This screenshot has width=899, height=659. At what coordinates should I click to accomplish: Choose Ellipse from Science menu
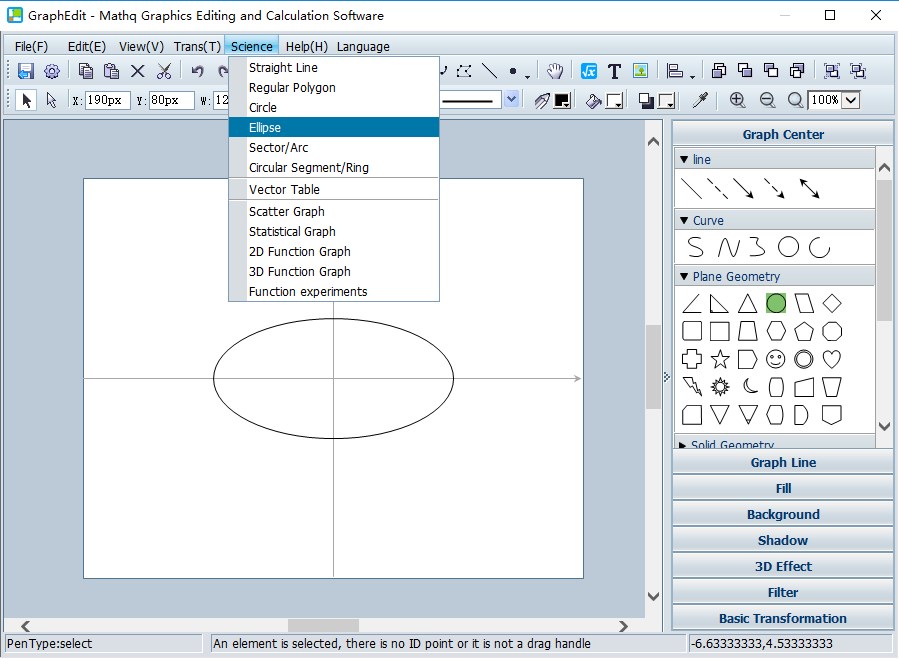334,127
